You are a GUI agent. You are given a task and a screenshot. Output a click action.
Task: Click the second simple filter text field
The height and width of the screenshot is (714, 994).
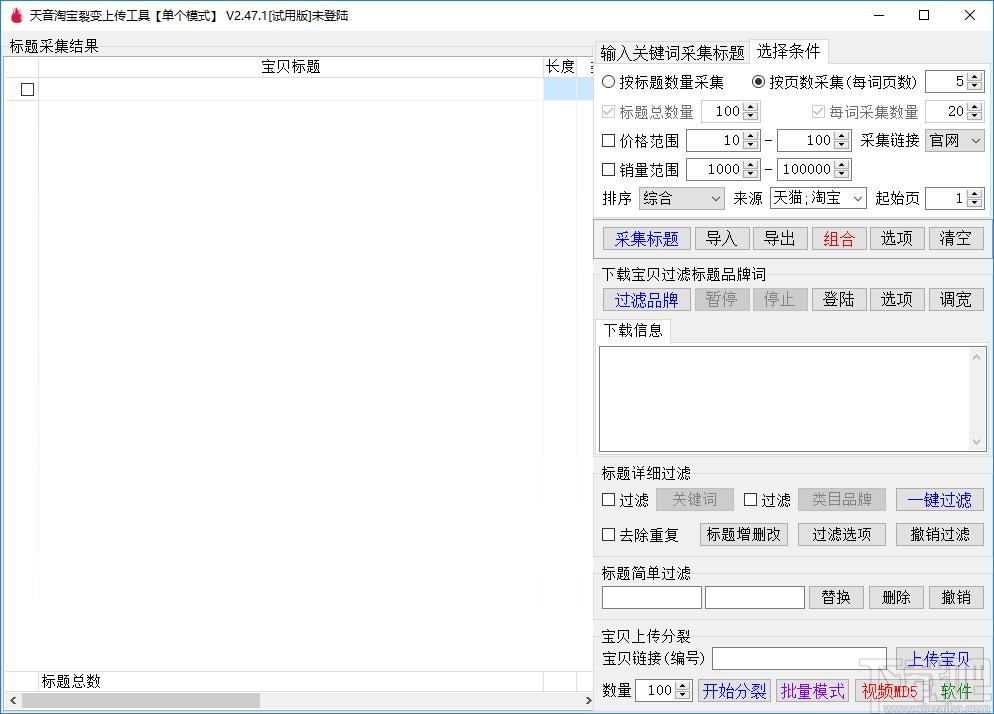[x=755, y=597]
